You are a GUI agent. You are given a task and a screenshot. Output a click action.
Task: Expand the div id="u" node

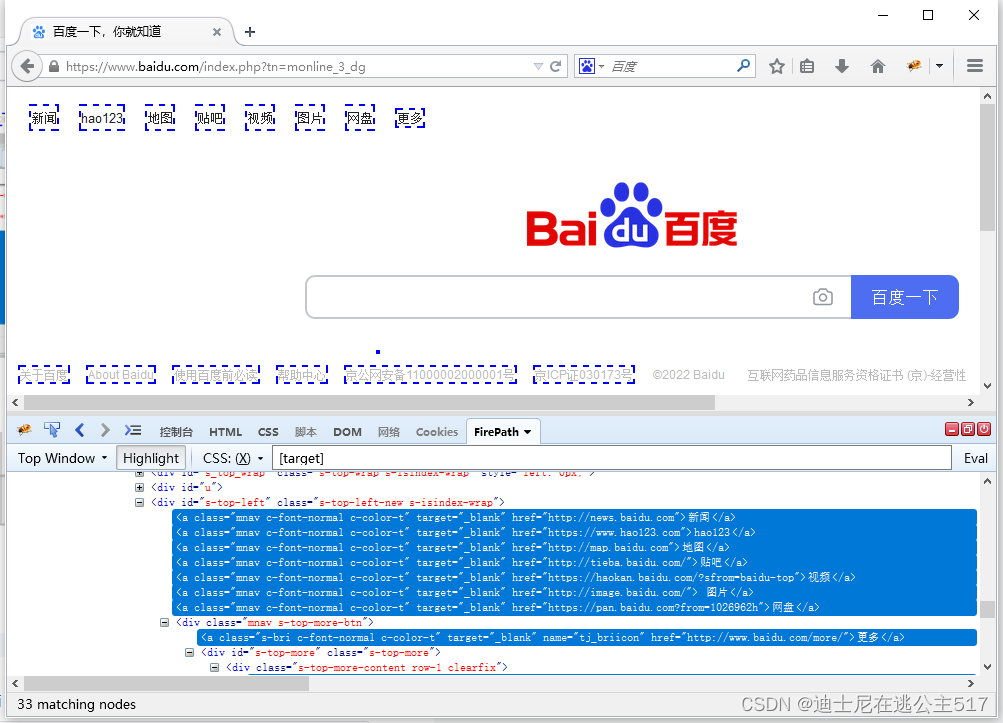[x=139, y=487]
